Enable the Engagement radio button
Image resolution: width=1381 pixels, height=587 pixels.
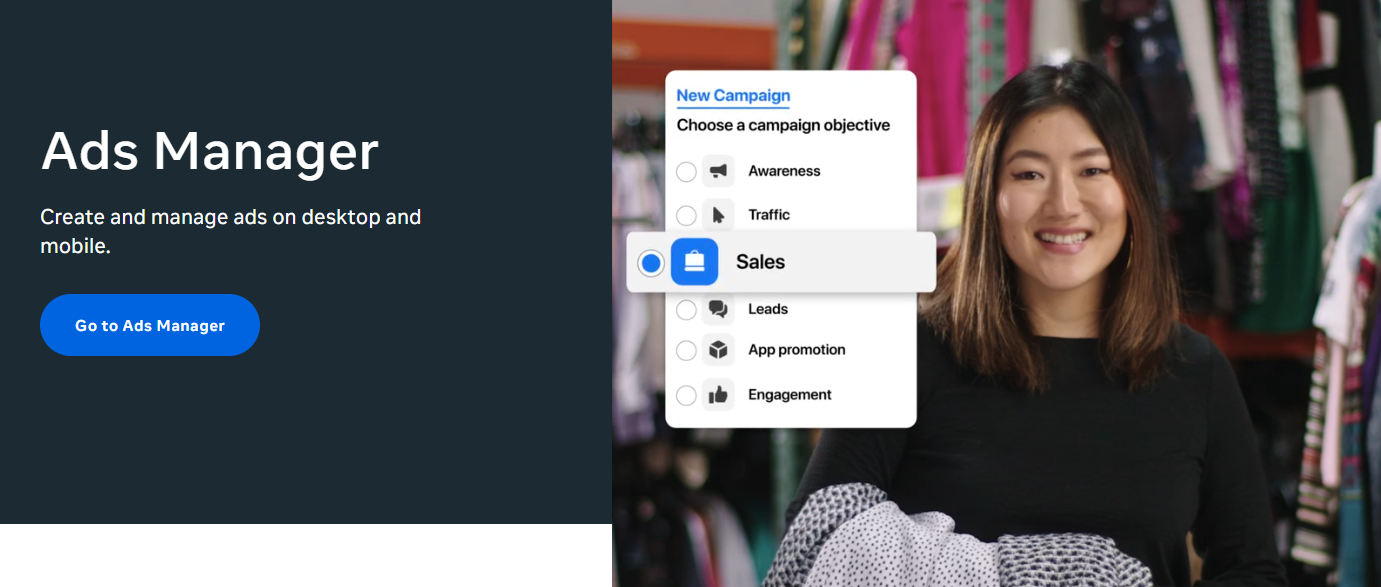click(686, 394)
